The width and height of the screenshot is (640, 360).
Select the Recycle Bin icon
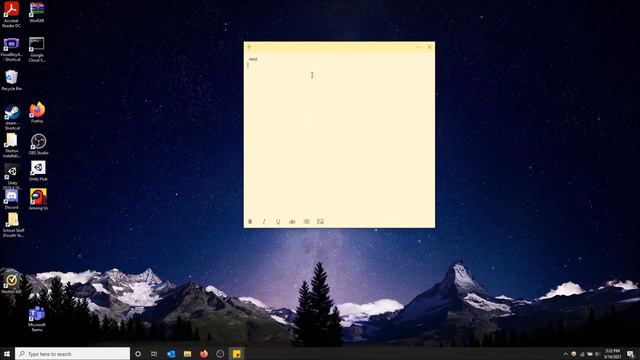(x=11, y=80)
